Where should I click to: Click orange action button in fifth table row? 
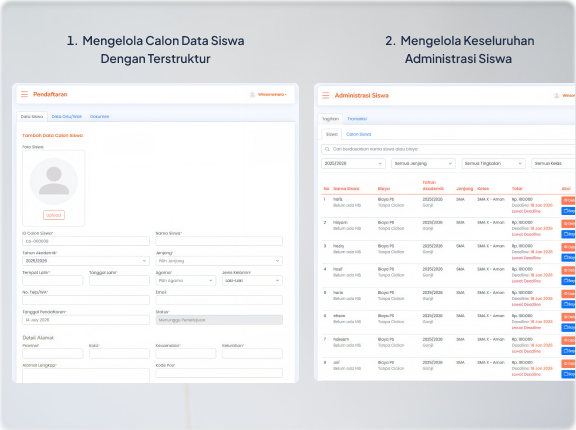(x=568, y=293)
